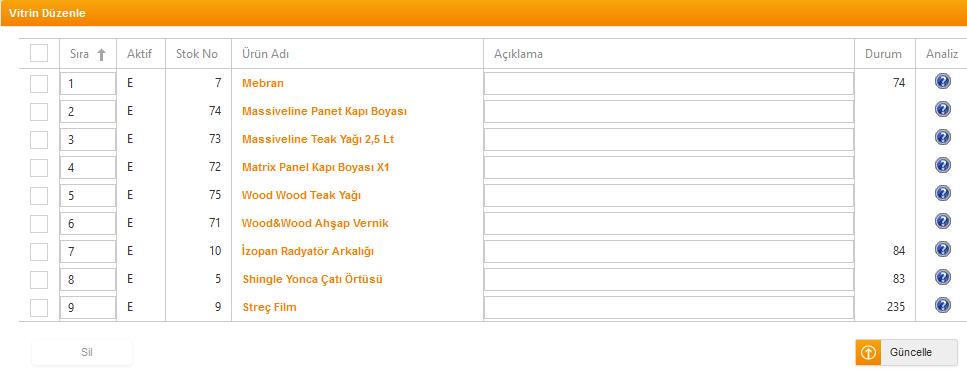Image resolution: width=967 pixels, height=381 pixels.
Task: Open İzopan Radyatör Arkalığı product link
Action: coord(308,252)
